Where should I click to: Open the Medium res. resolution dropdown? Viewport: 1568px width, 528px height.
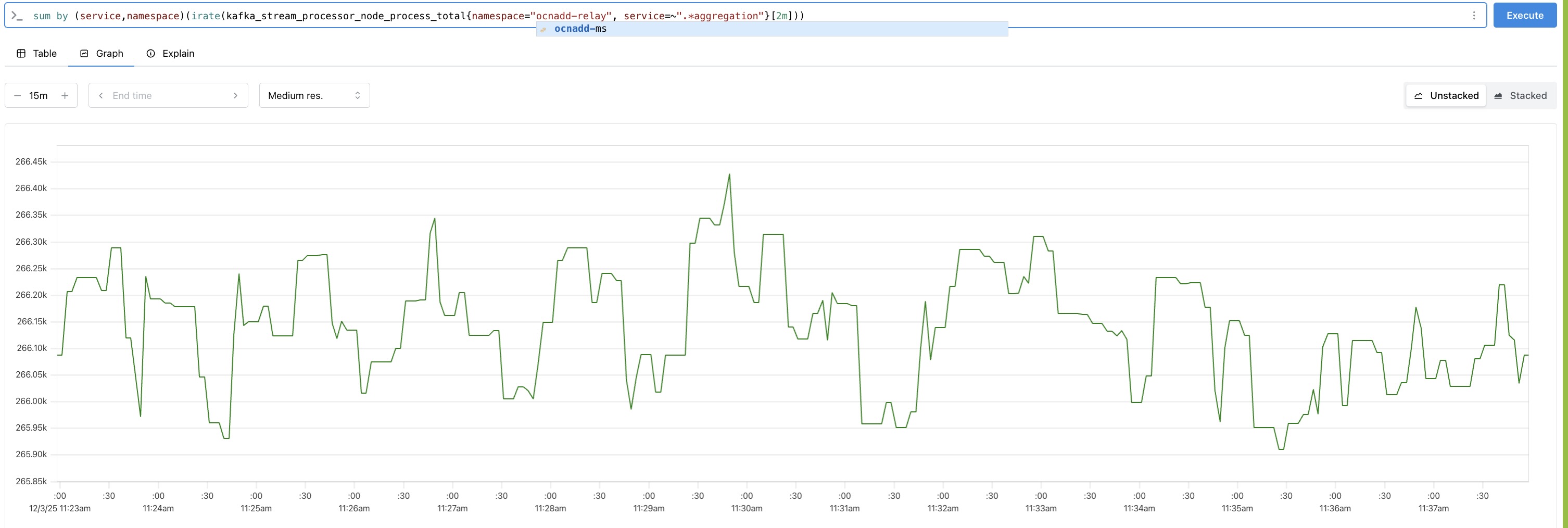[314, 95]
